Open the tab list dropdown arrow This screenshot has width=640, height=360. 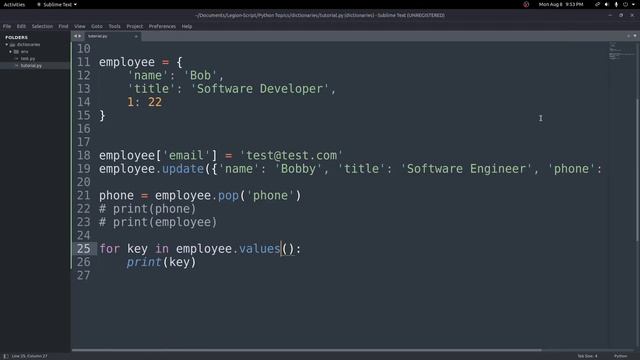[635, 36]
